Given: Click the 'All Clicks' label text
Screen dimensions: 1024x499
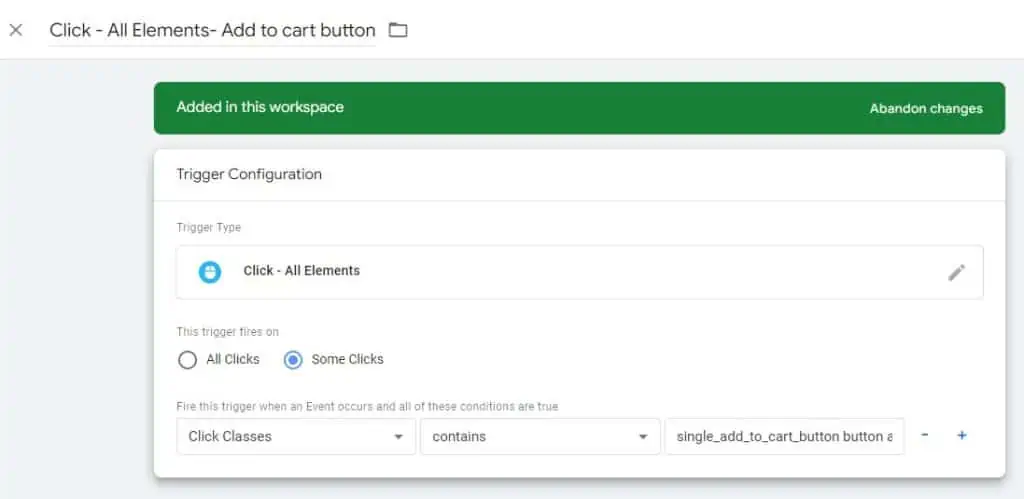Looking at the screenshot, I should click(232, 359).
